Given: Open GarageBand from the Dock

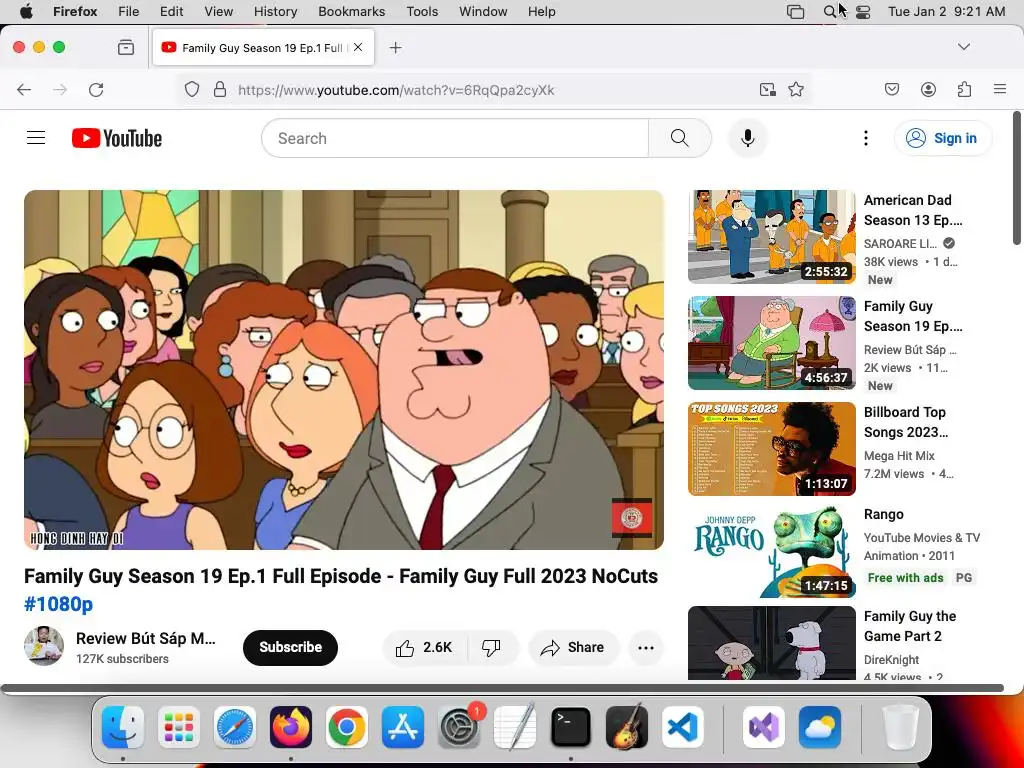Looking at the screenshot, I should coord(627,727).
